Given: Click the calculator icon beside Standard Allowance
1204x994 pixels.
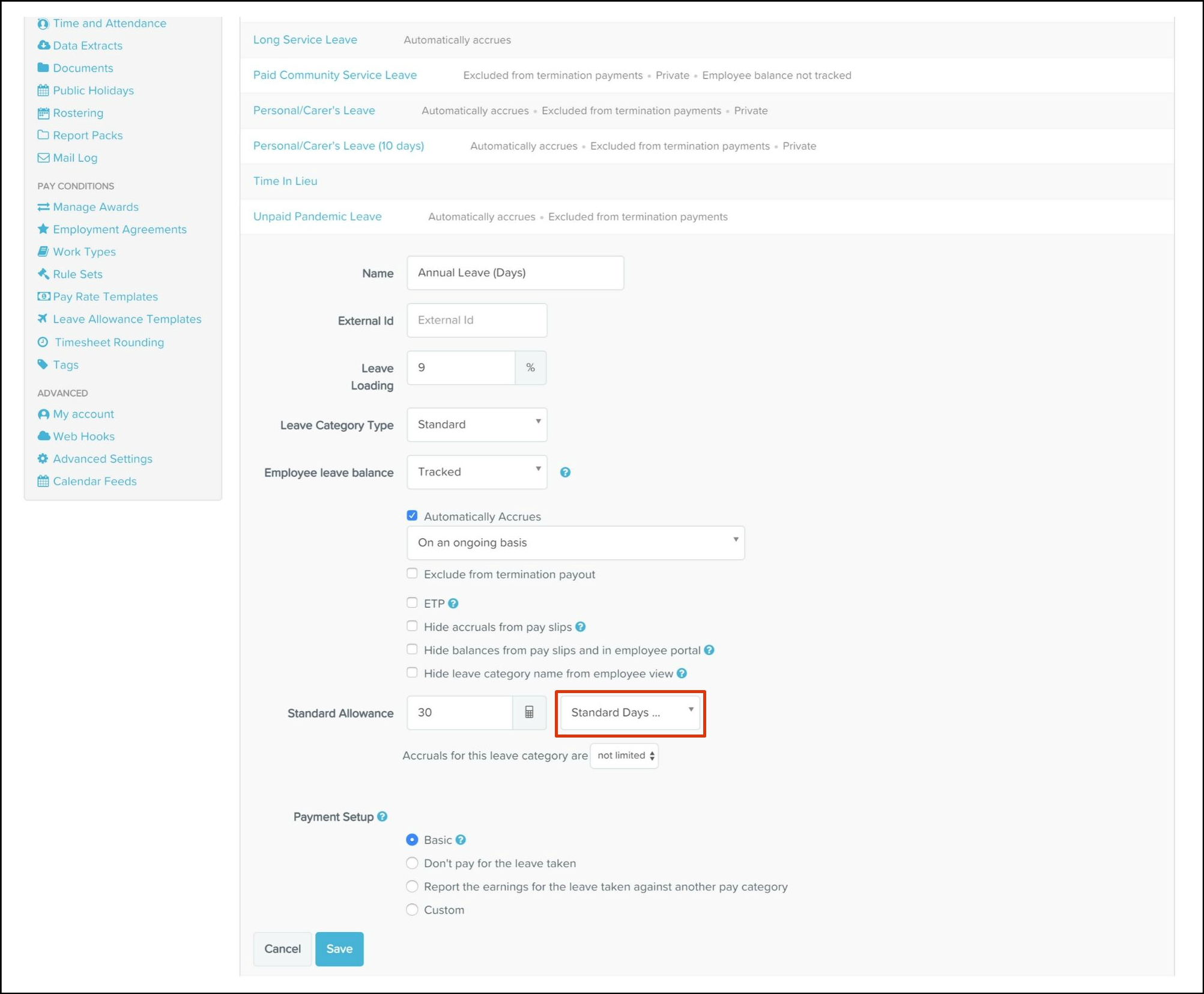Looking at the screenshot, I should [529, 712].
